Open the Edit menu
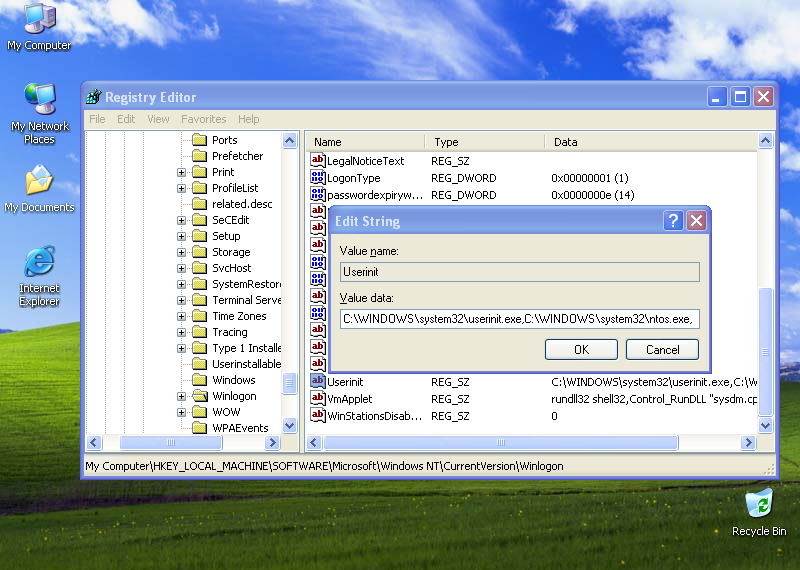 click(x=126, y=119)
